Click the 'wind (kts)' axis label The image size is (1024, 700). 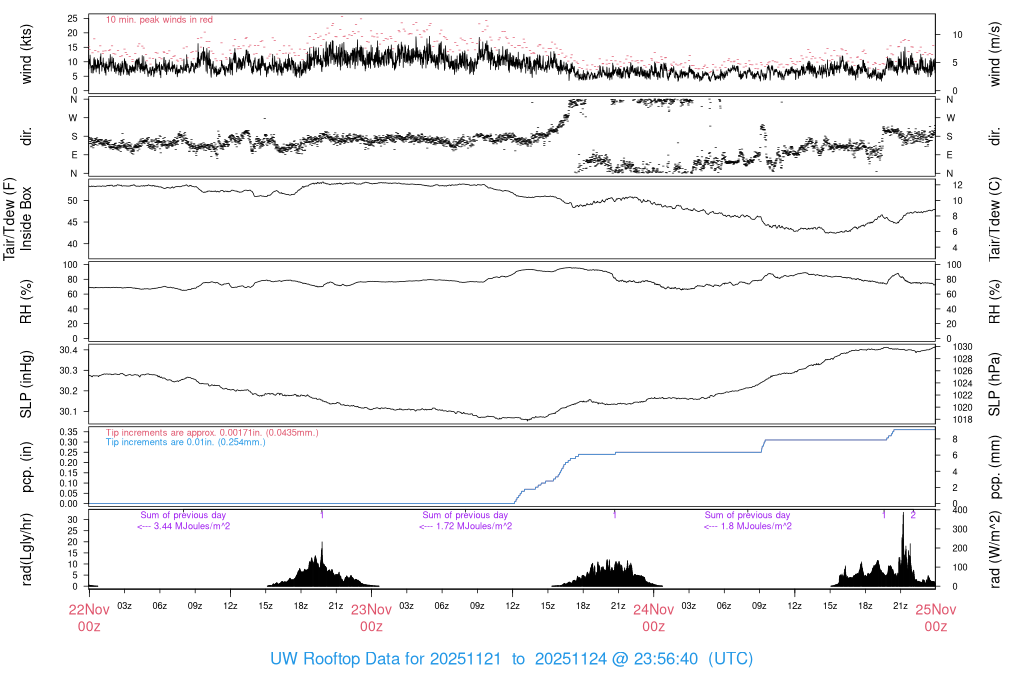26,54
